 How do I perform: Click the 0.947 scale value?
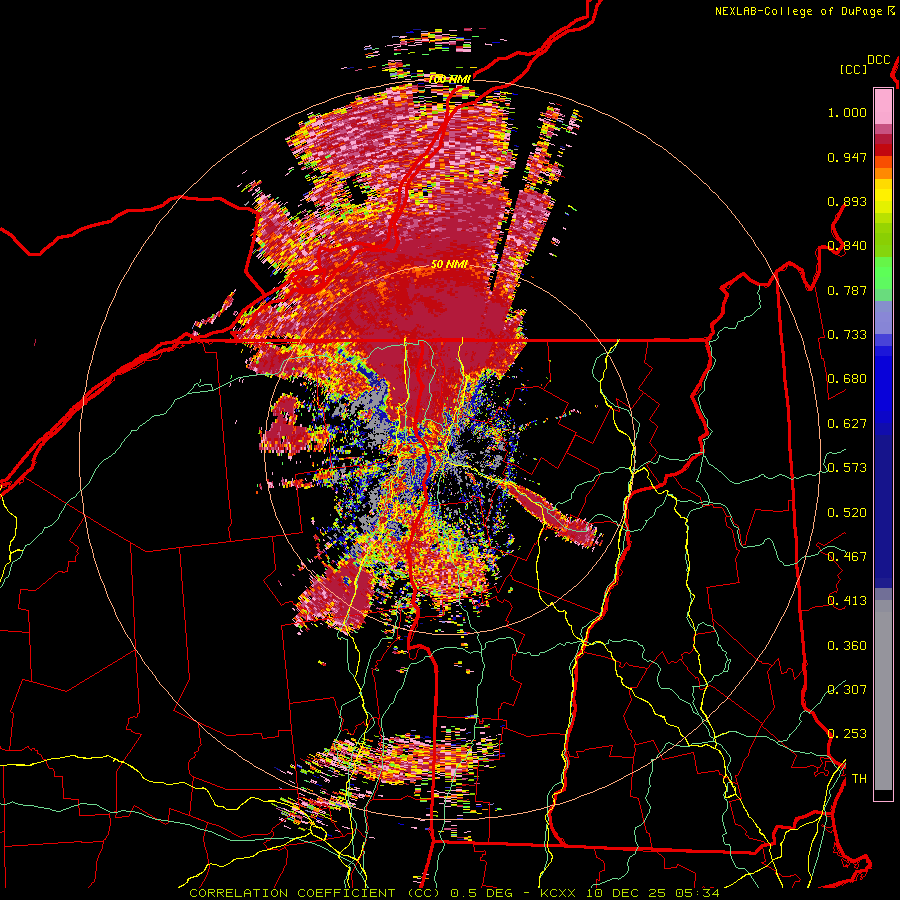click(x=847, y=157)
